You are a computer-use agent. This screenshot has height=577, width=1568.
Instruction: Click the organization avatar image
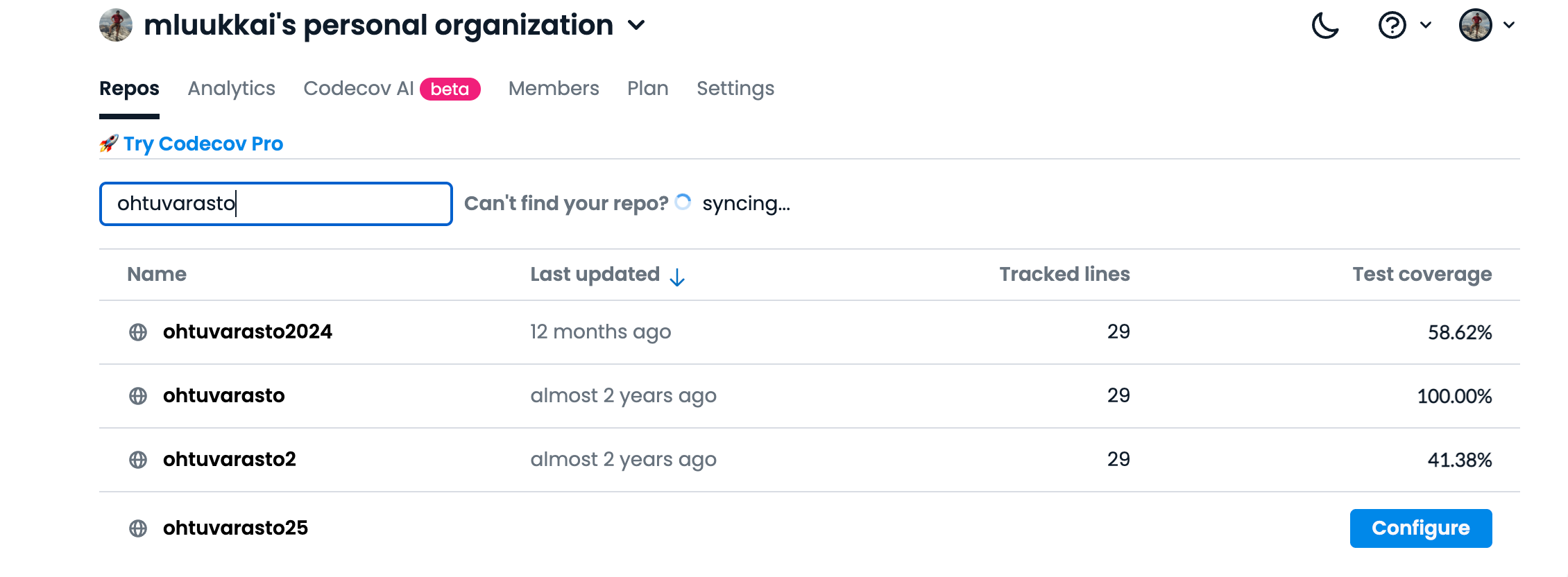tap(116, 26)
